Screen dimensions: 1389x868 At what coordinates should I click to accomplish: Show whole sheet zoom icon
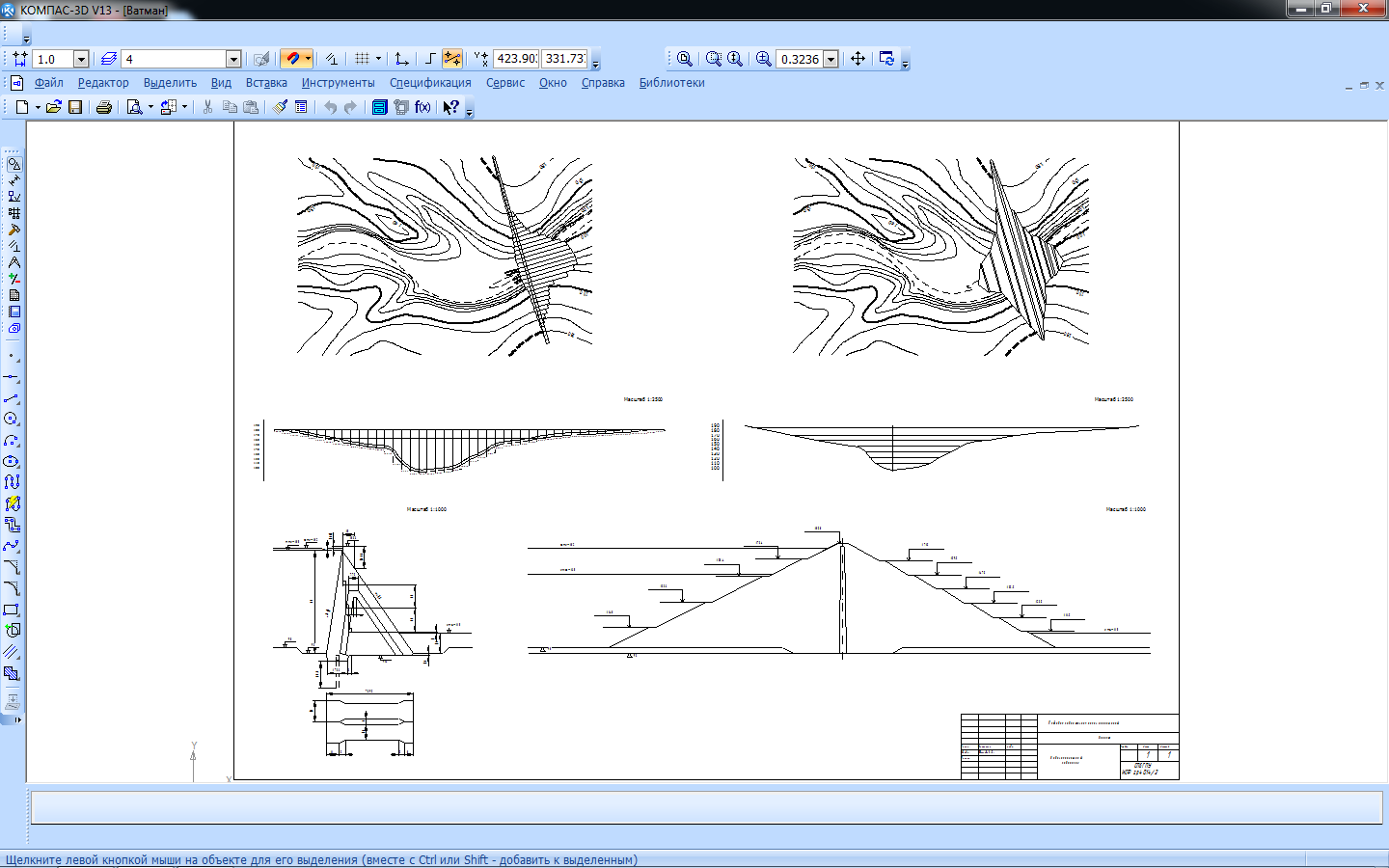685,59
